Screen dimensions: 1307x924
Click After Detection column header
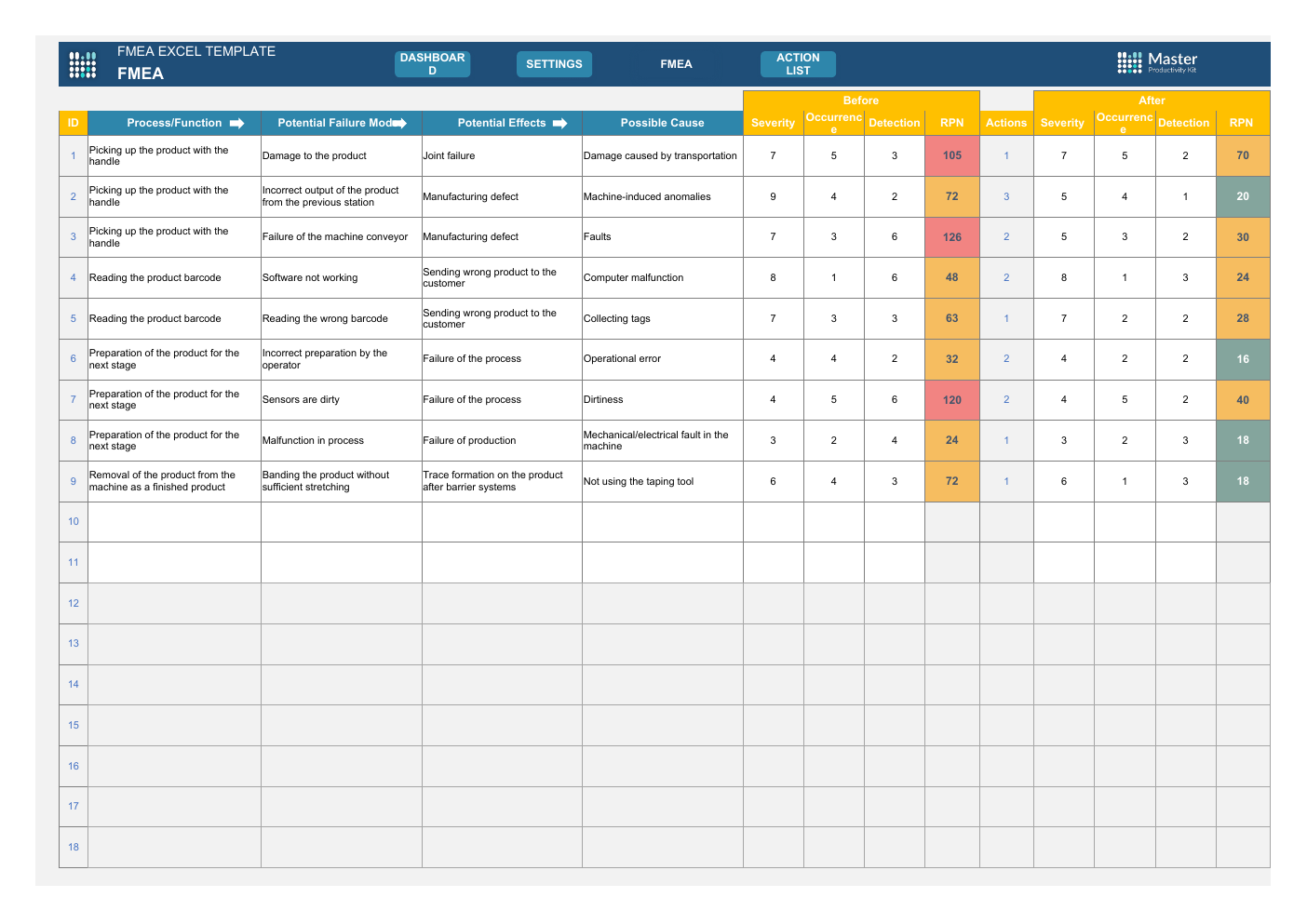point(1185,123)
